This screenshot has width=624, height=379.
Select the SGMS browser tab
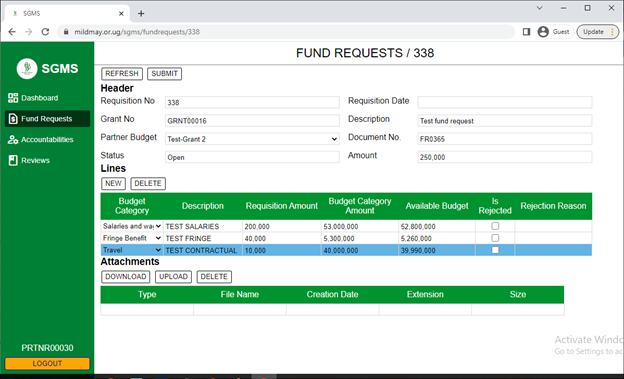point(68,14)
